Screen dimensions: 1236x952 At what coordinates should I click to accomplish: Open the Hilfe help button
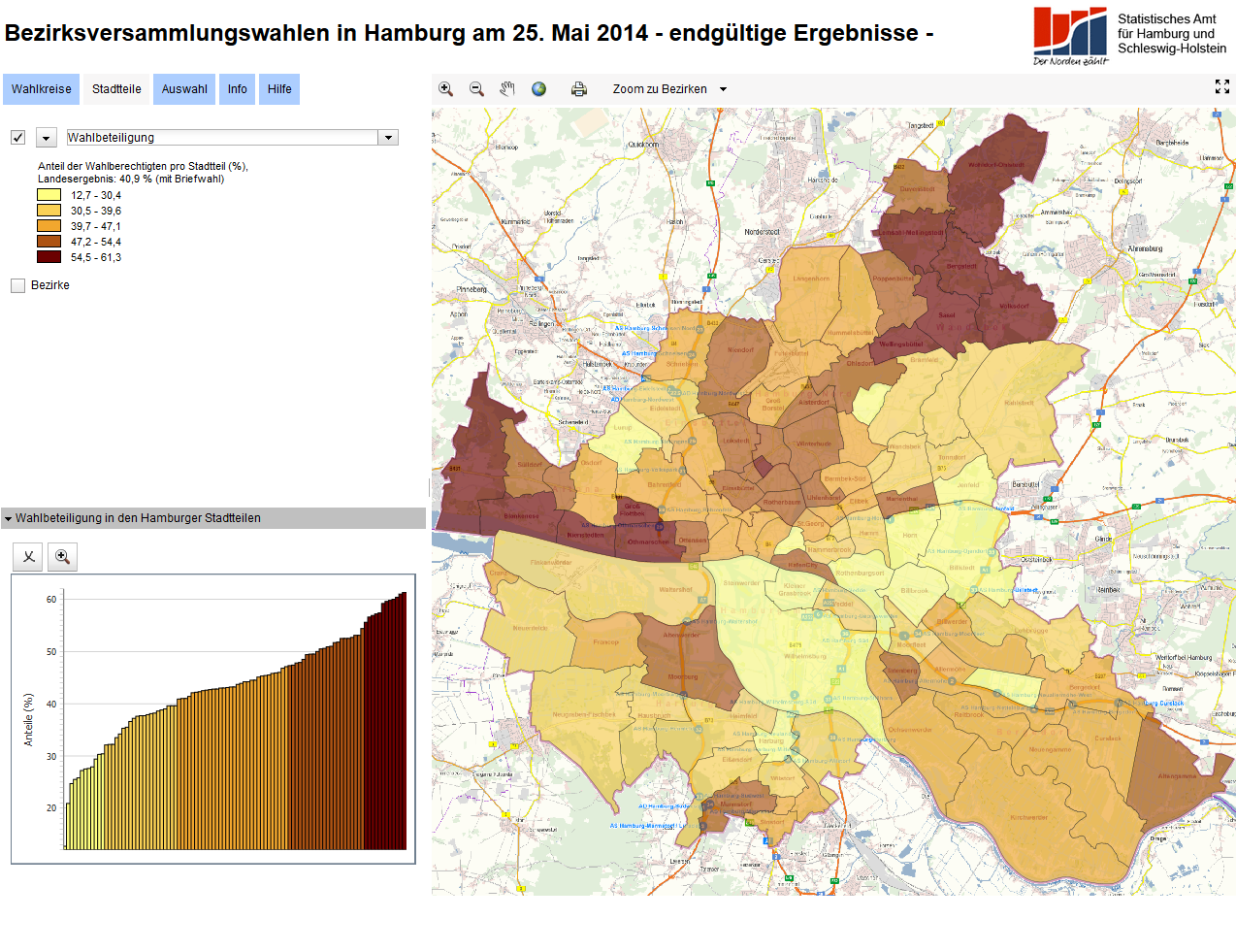point(279,89)
